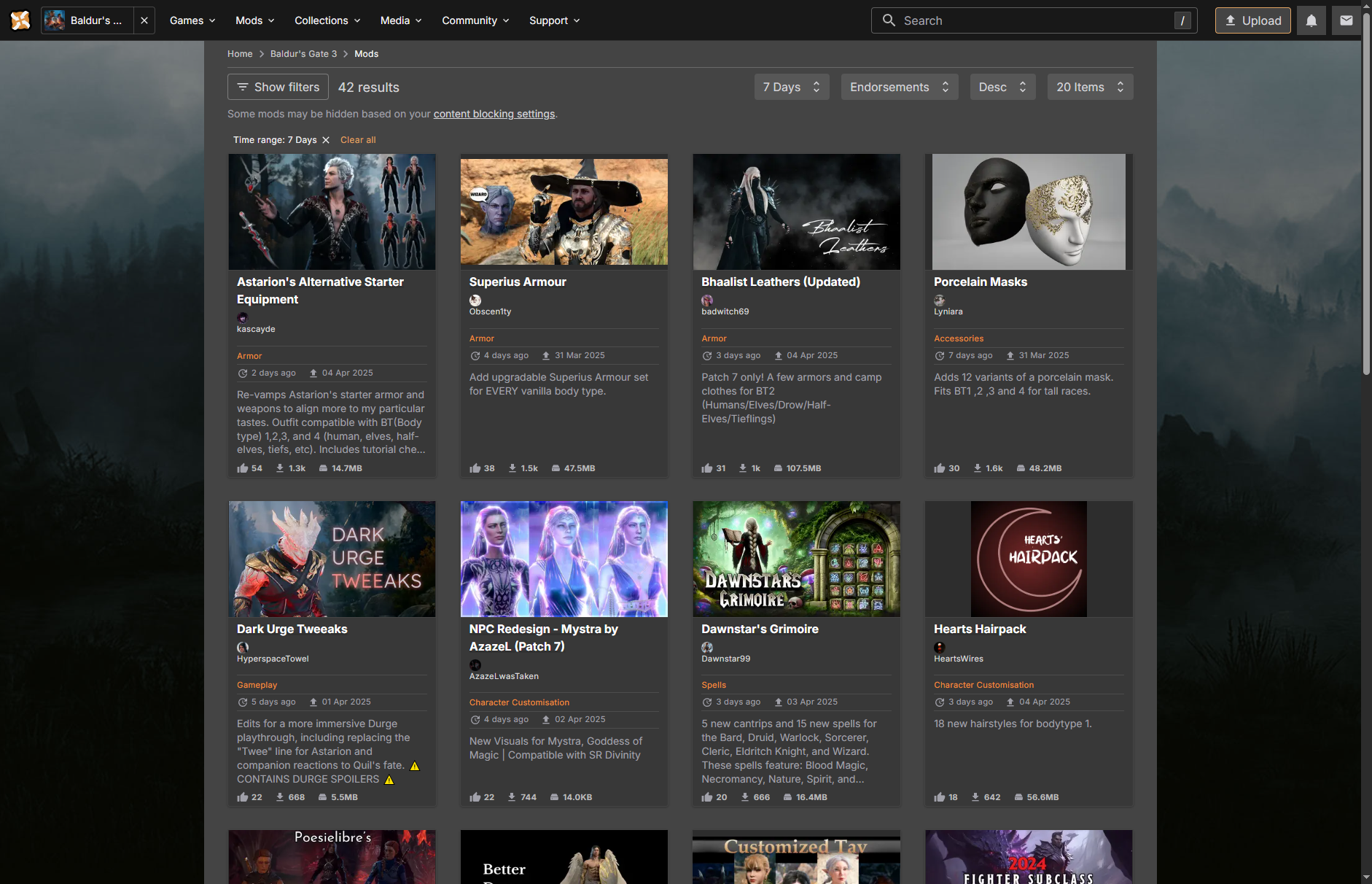Expand the Games menu

tap(192, 20)
